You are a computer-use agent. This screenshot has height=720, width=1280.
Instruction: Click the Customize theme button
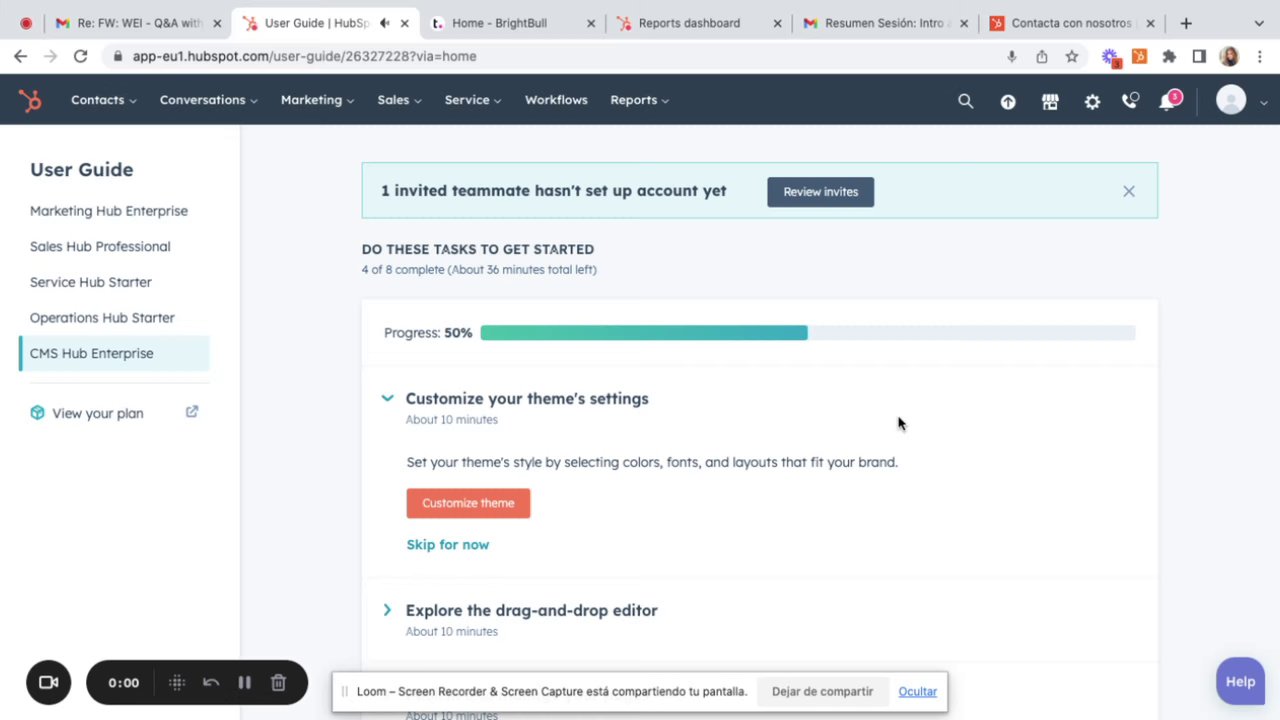[x=468, y=503]
